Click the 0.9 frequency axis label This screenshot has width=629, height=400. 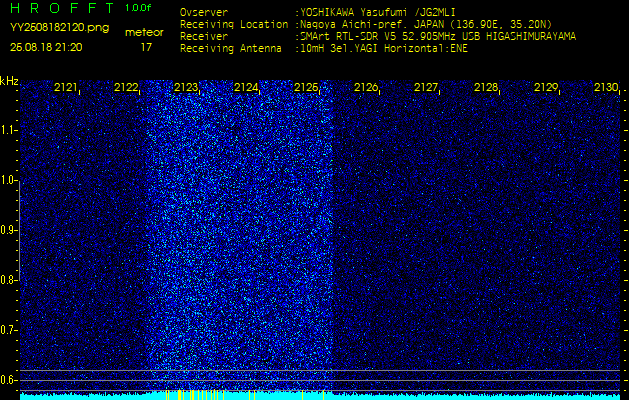8,230
